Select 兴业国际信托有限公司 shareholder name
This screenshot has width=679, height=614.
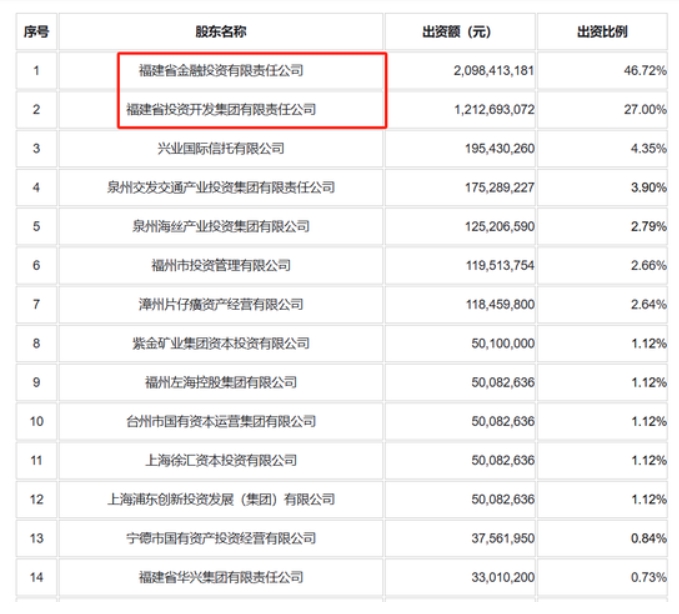point(221,148)
